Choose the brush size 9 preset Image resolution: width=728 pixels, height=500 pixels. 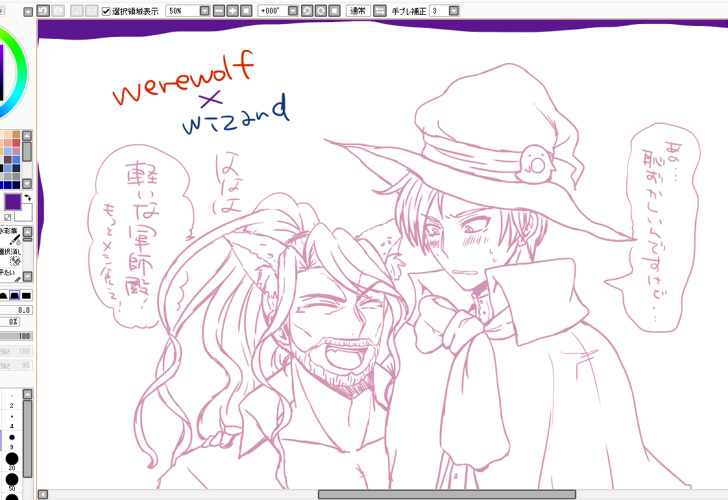point(12,440)
